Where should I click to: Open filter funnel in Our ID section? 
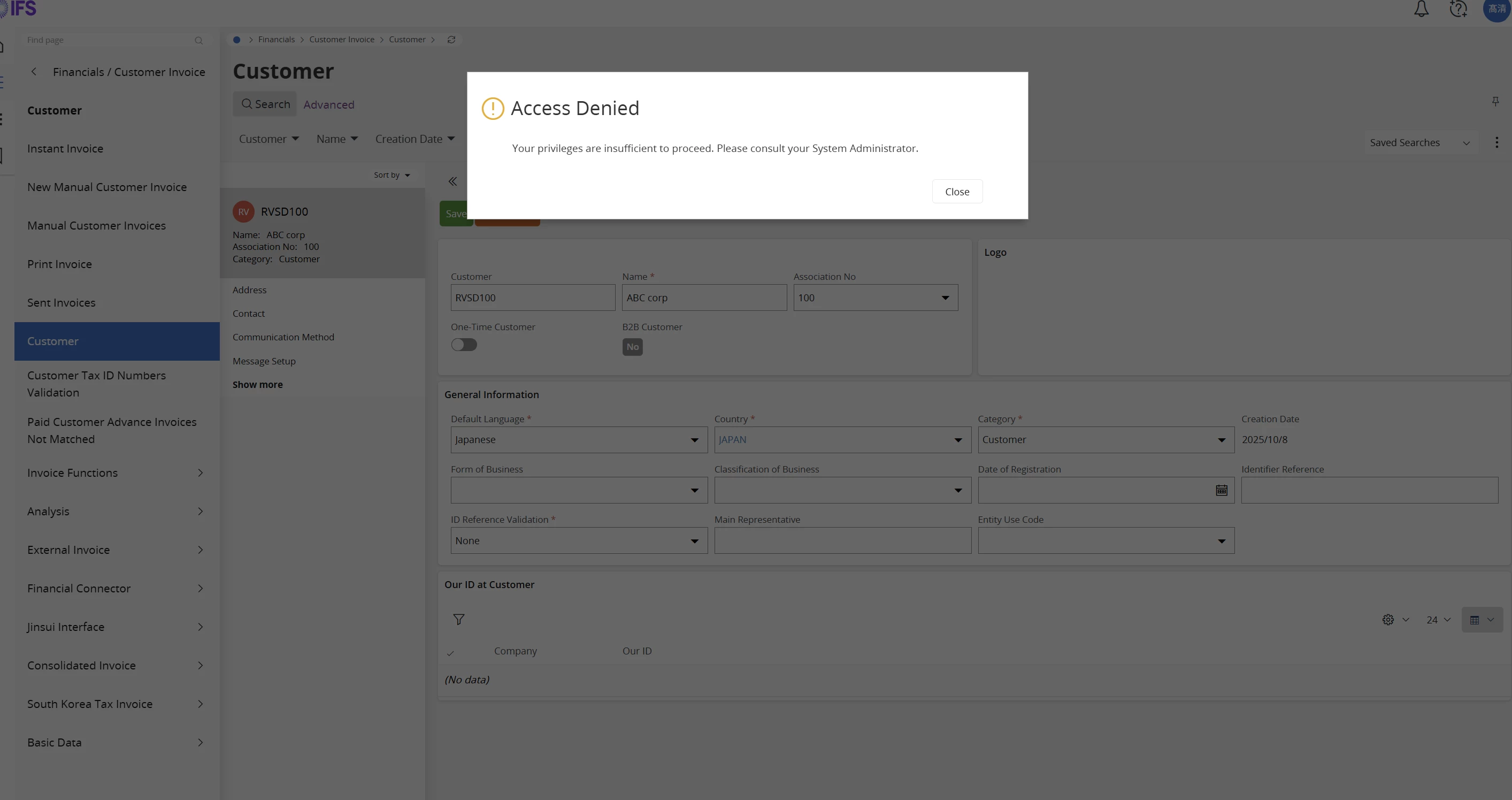point(458,620)
